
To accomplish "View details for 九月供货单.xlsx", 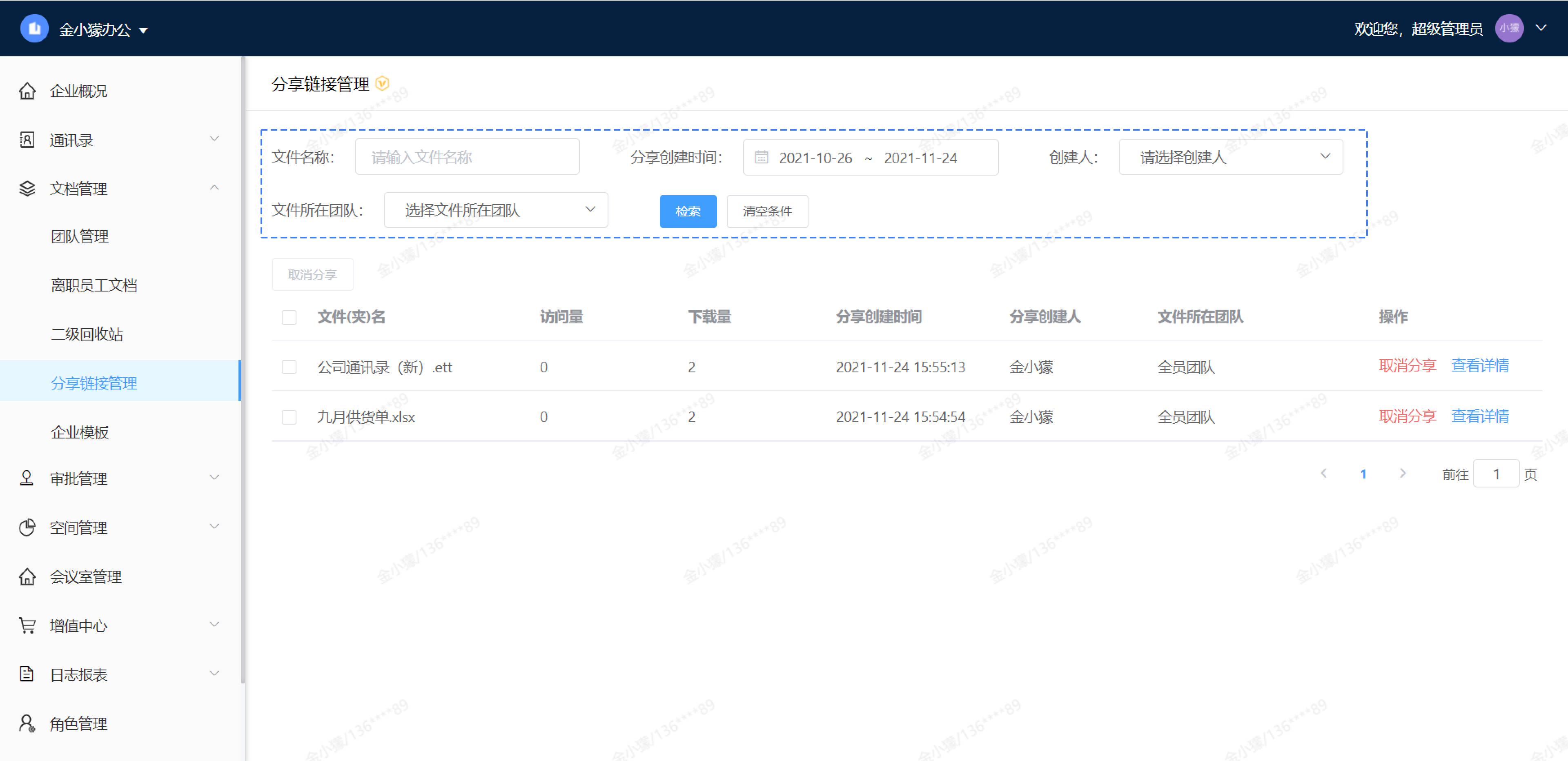I will pyautogui.click(x=1480, y=416).
